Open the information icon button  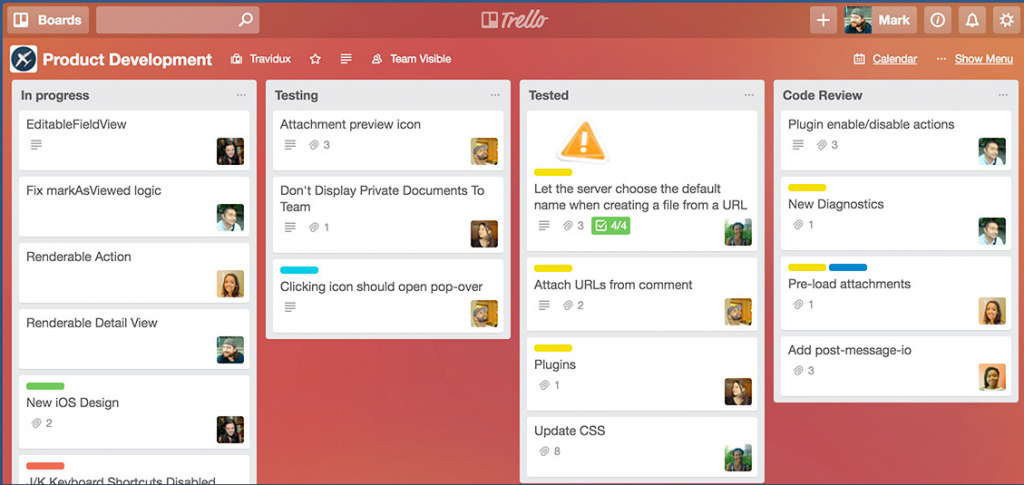click(x=938, y=20)
